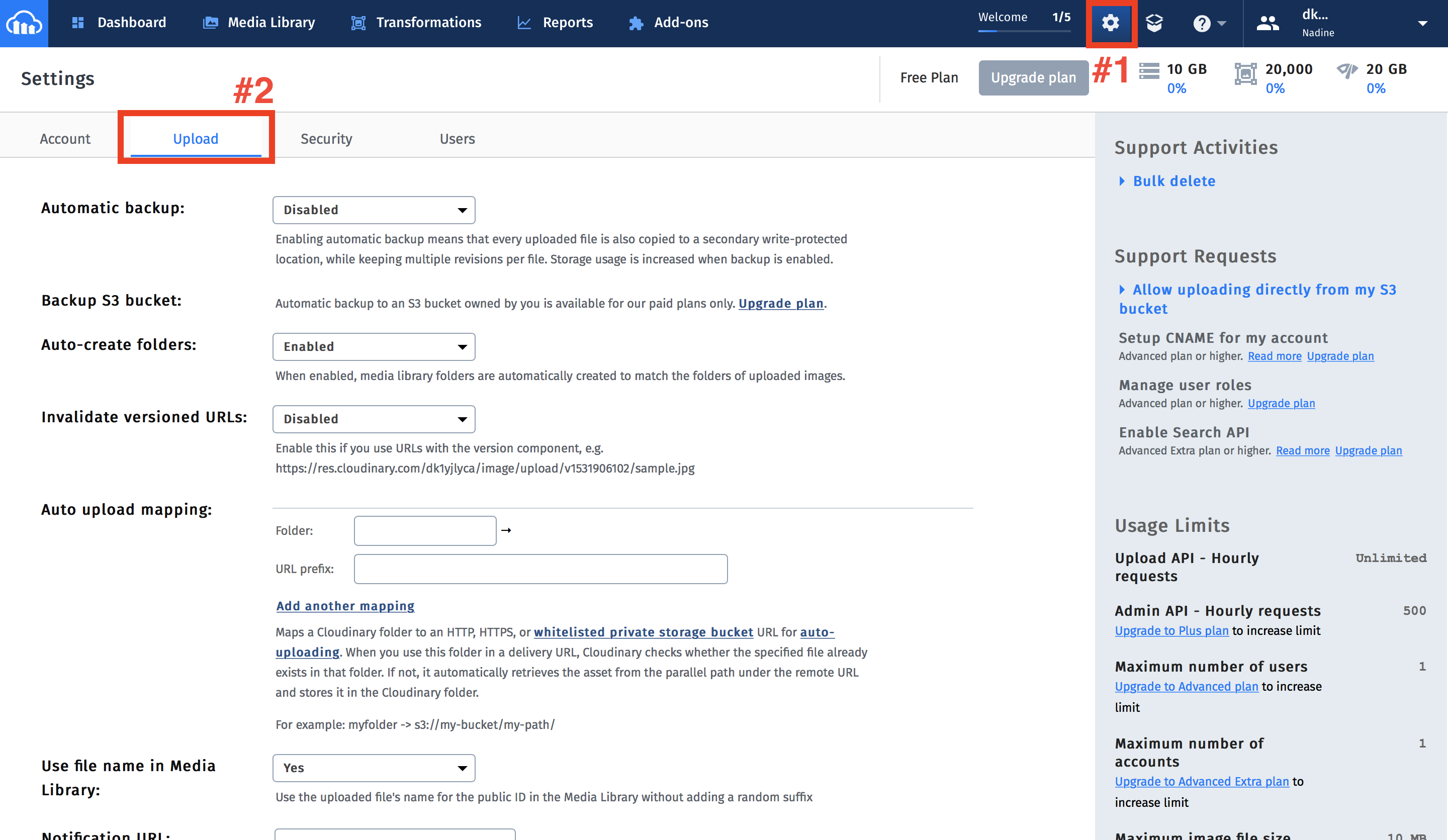Click the Upgrade plan button
Image resolution: width=1448 pixels, height=840 pixels.
(x=1033, y=77)
